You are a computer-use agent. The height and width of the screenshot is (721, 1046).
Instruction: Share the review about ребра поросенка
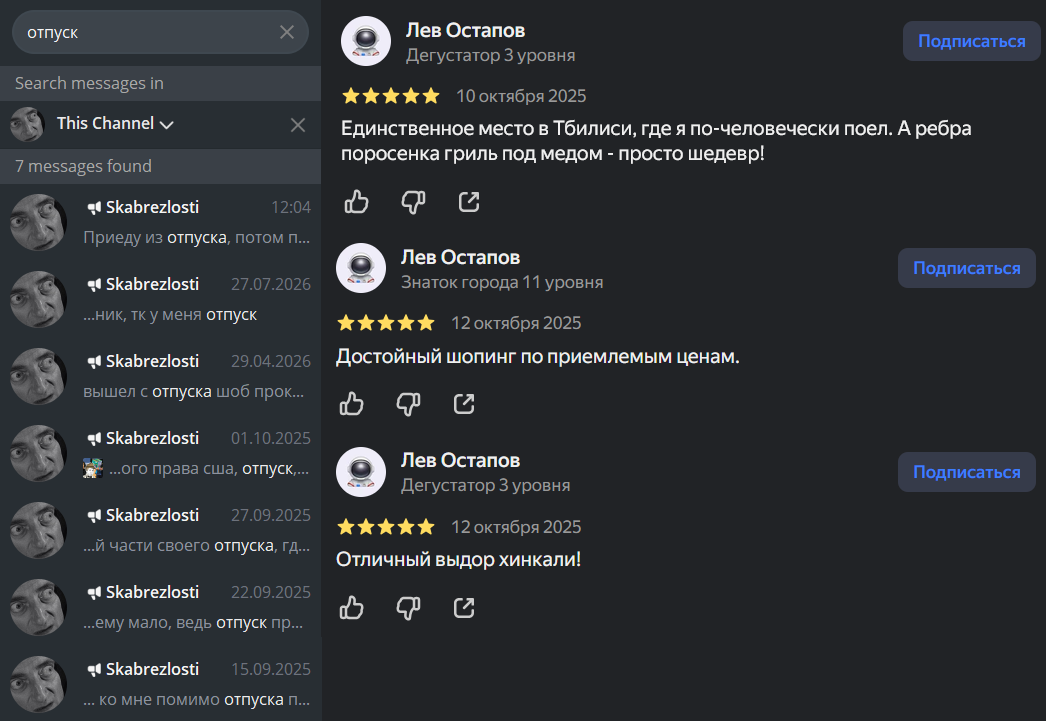coord(469,201)
